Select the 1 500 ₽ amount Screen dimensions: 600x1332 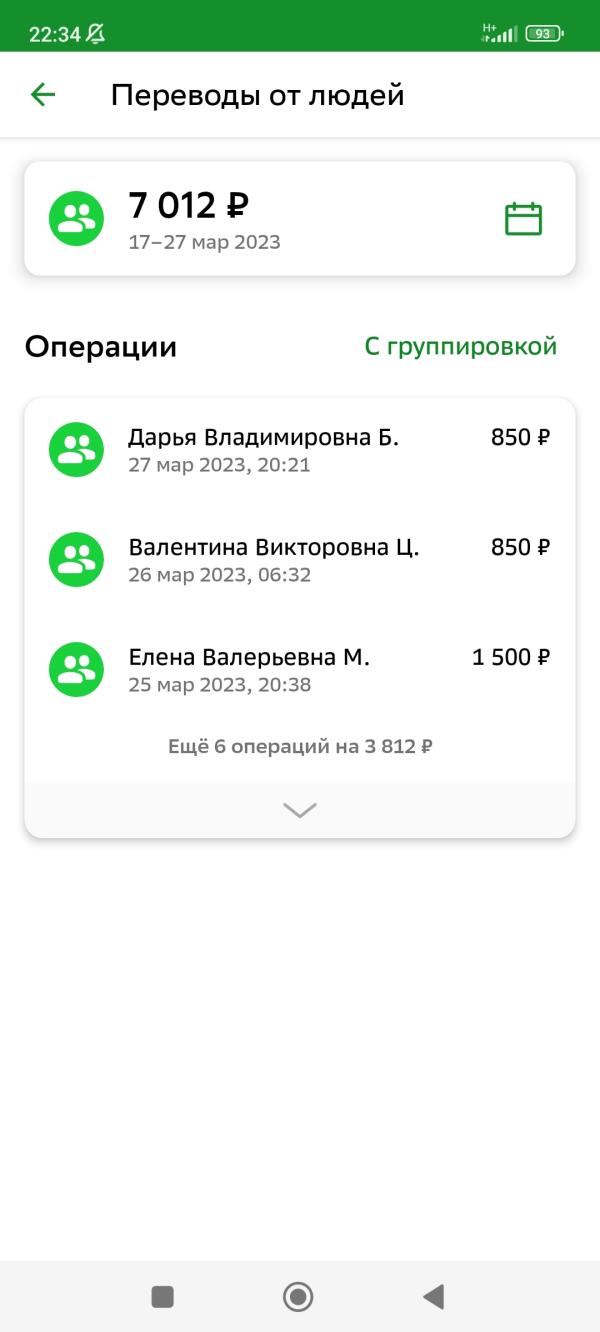(x=511, y=657)
